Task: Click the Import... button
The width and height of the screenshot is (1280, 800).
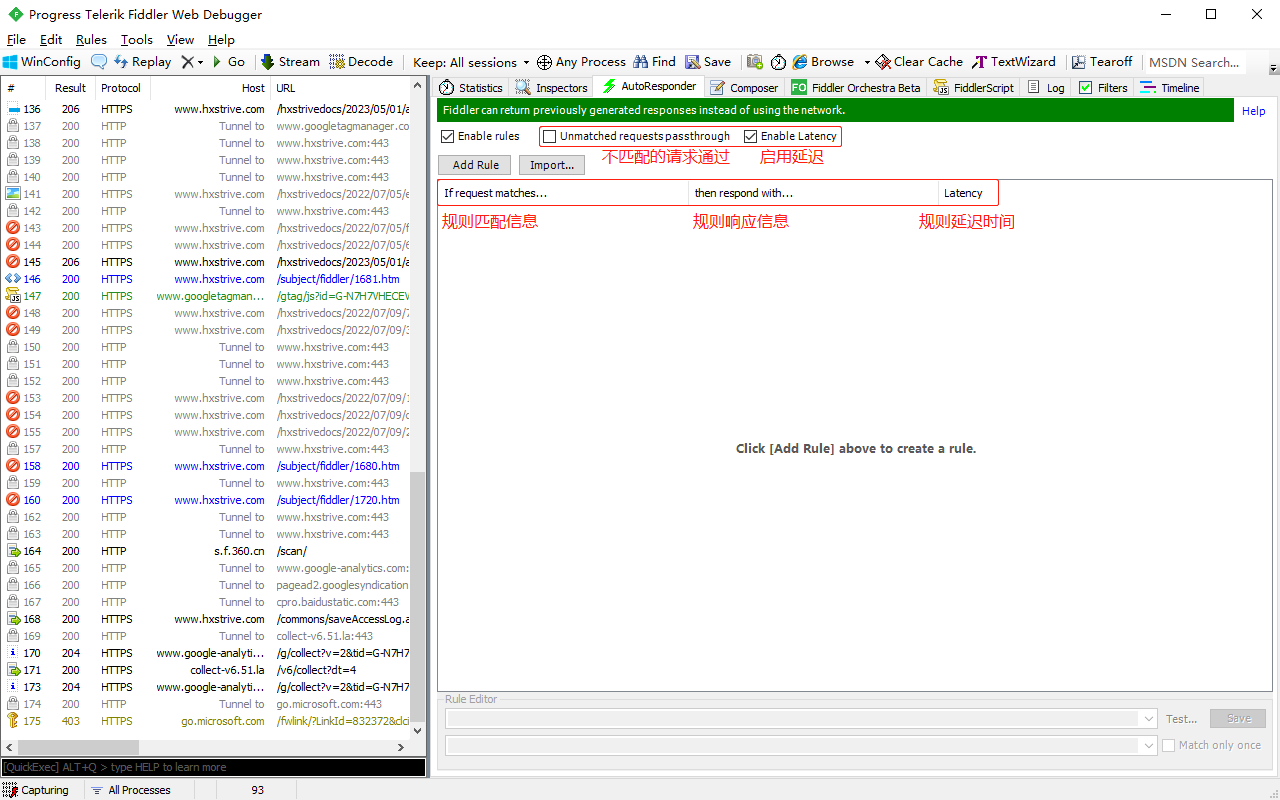Action: coord(552,165)
